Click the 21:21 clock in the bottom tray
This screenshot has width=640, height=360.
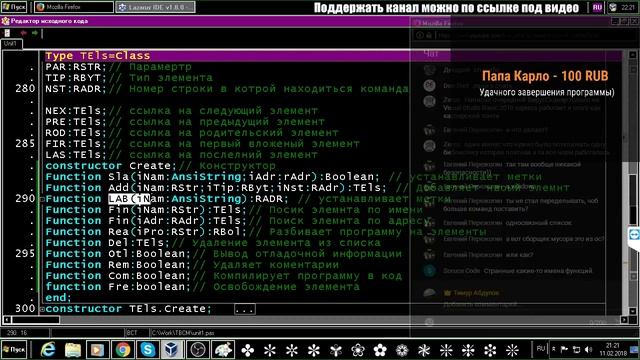pyautogui.click(x=613, y=349)
